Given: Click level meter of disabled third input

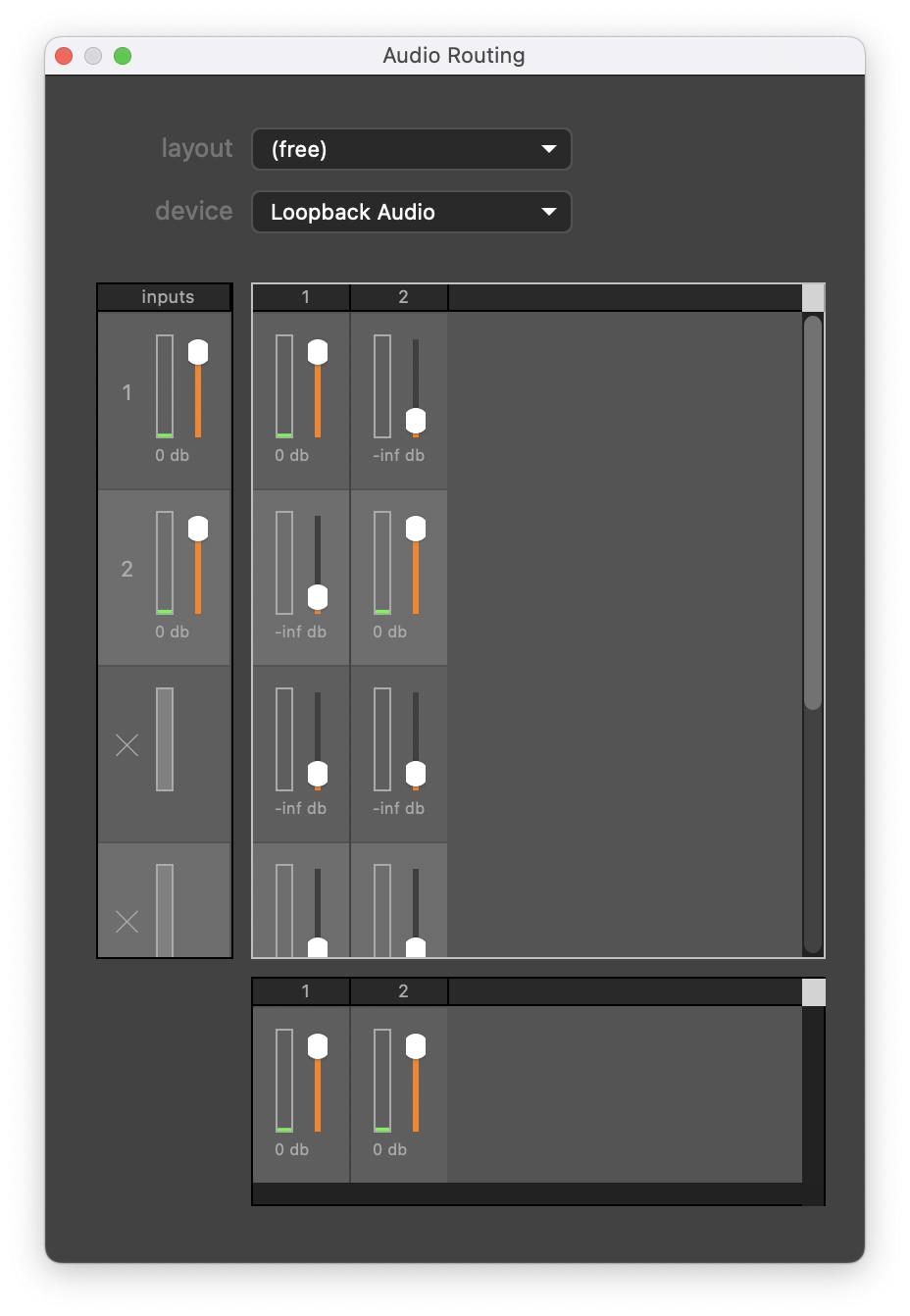Looking at the screenshot, I should pos(165,739).
